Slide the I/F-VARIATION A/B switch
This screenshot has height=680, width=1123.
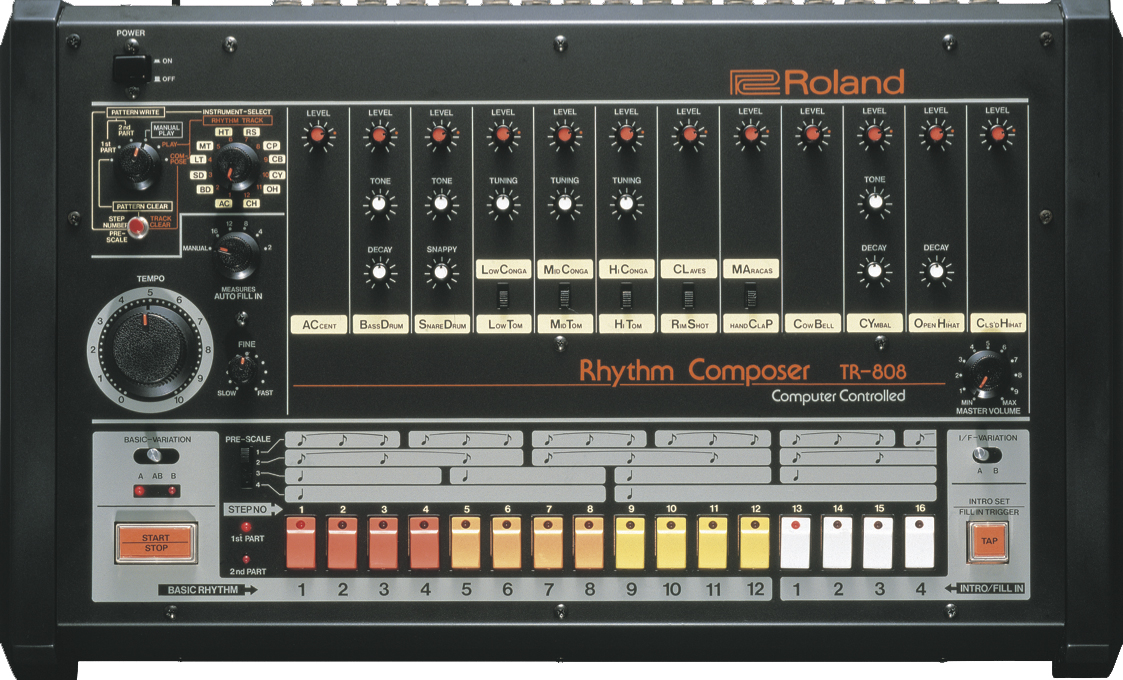tap(988, 454)
